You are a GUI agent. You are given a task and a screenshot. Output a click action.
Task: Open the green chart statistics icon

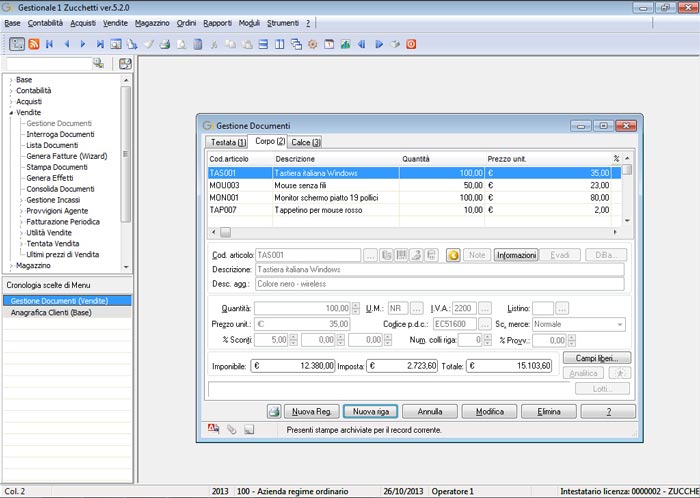pos(345,44)
